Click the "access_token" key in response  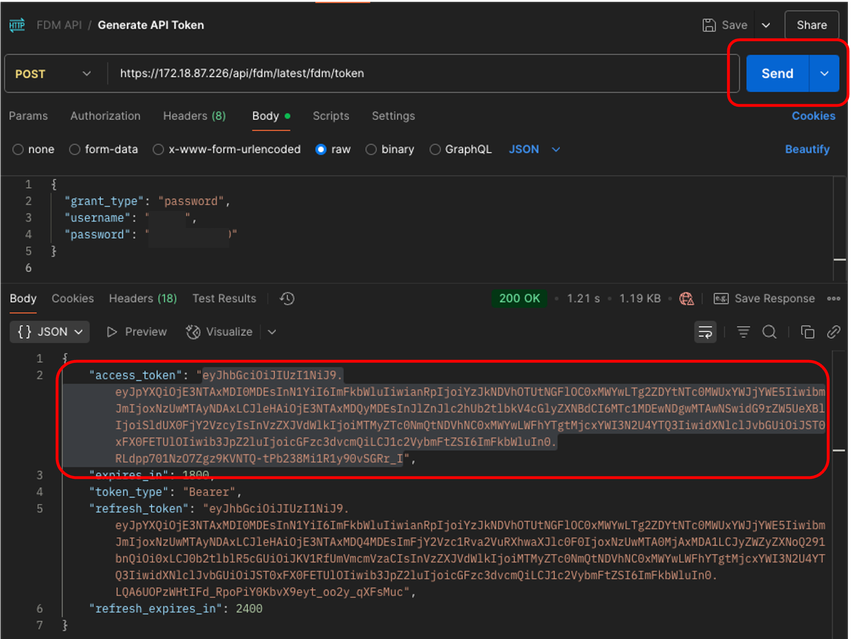[x=136, y=376]
